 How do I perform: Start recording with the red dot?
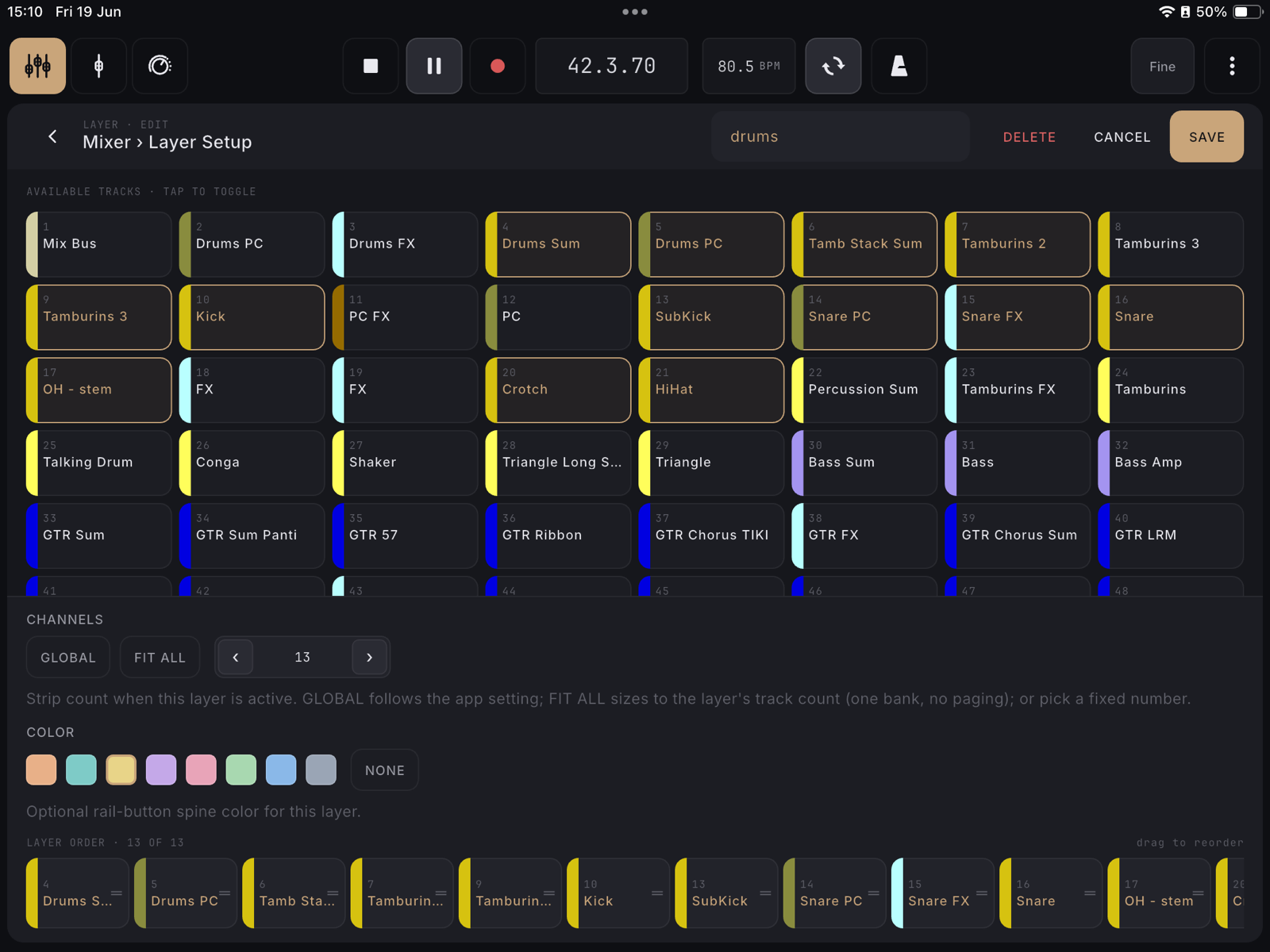498,66
